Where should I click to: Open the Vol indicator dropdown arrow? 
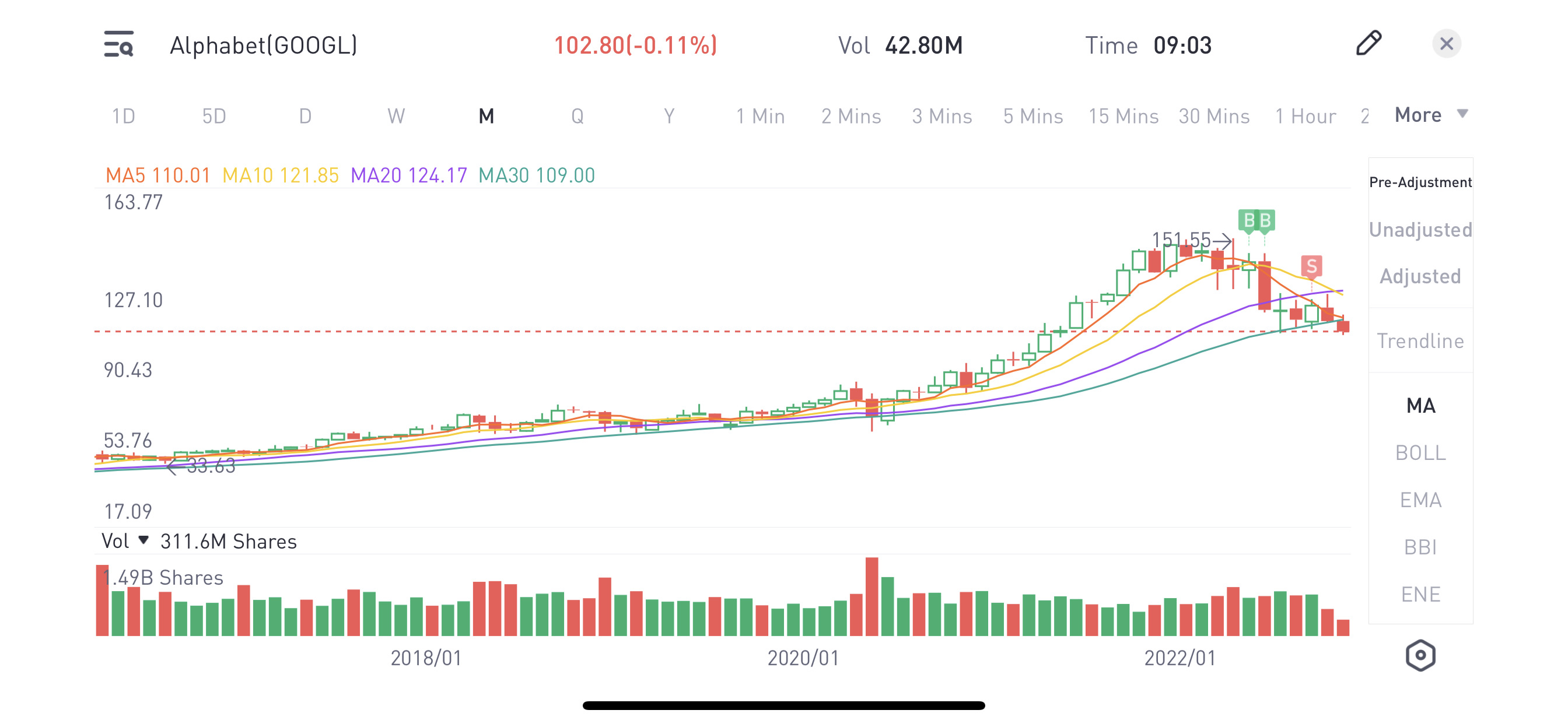pos(143,540)
